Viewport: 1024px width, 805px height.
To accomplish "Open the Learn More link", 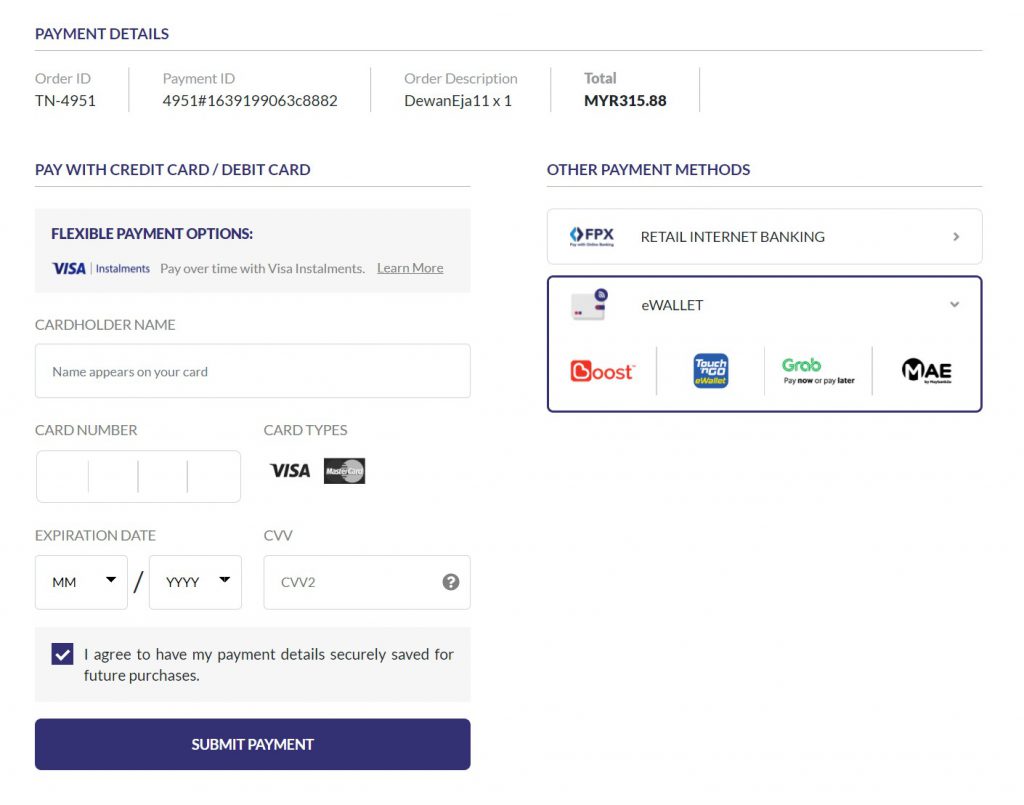I will click(410, 268).
